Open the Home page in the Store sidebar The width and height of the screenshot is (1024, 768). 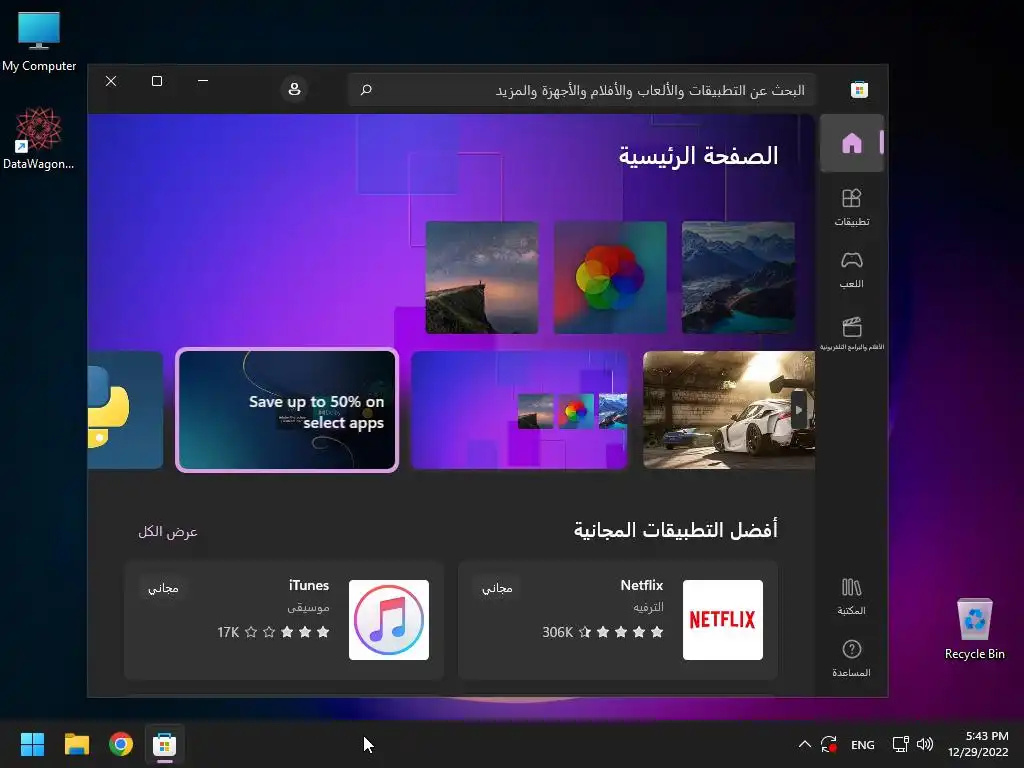coord(852,143)
